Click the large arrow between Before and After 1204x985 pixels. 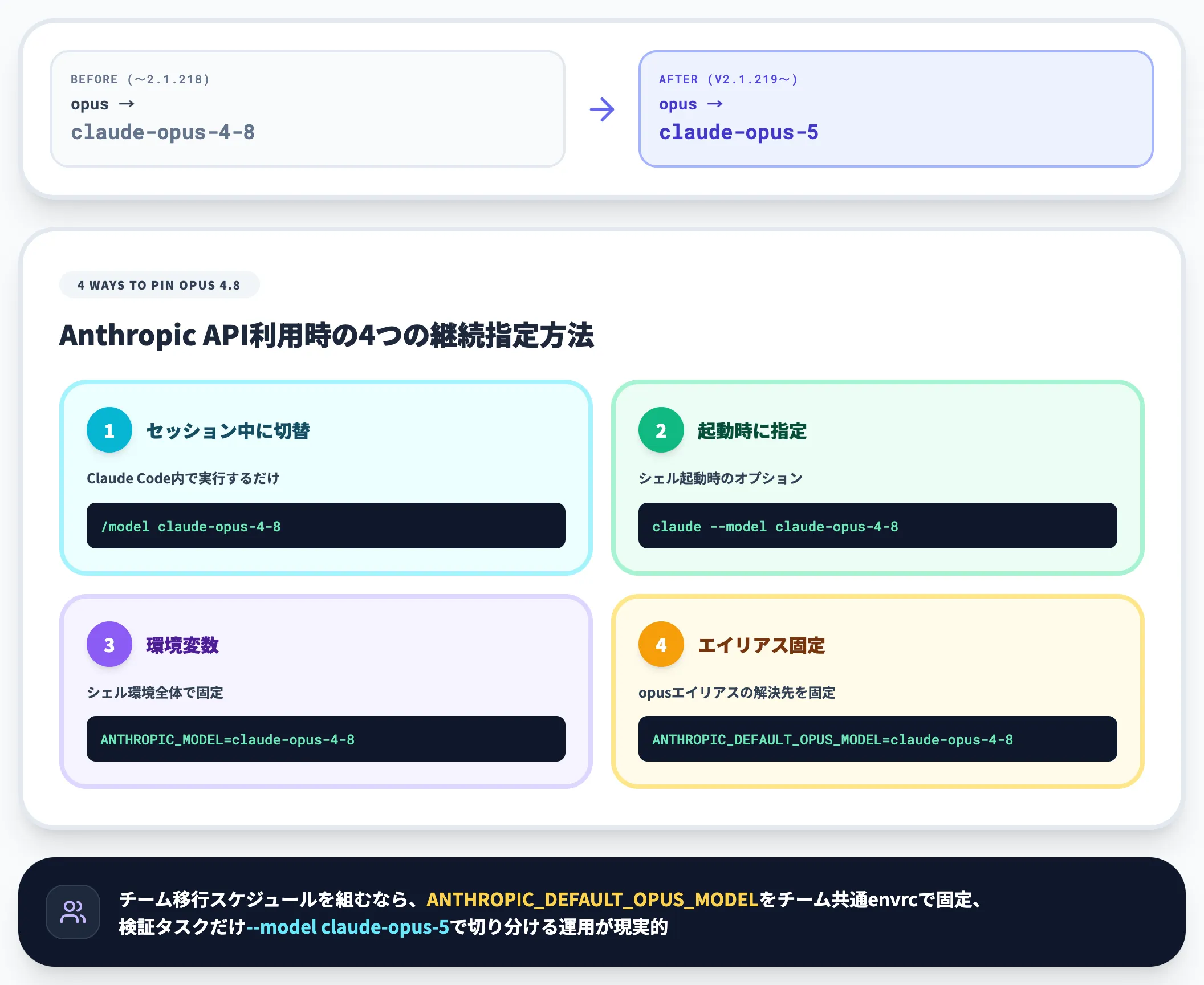[602, 109]
